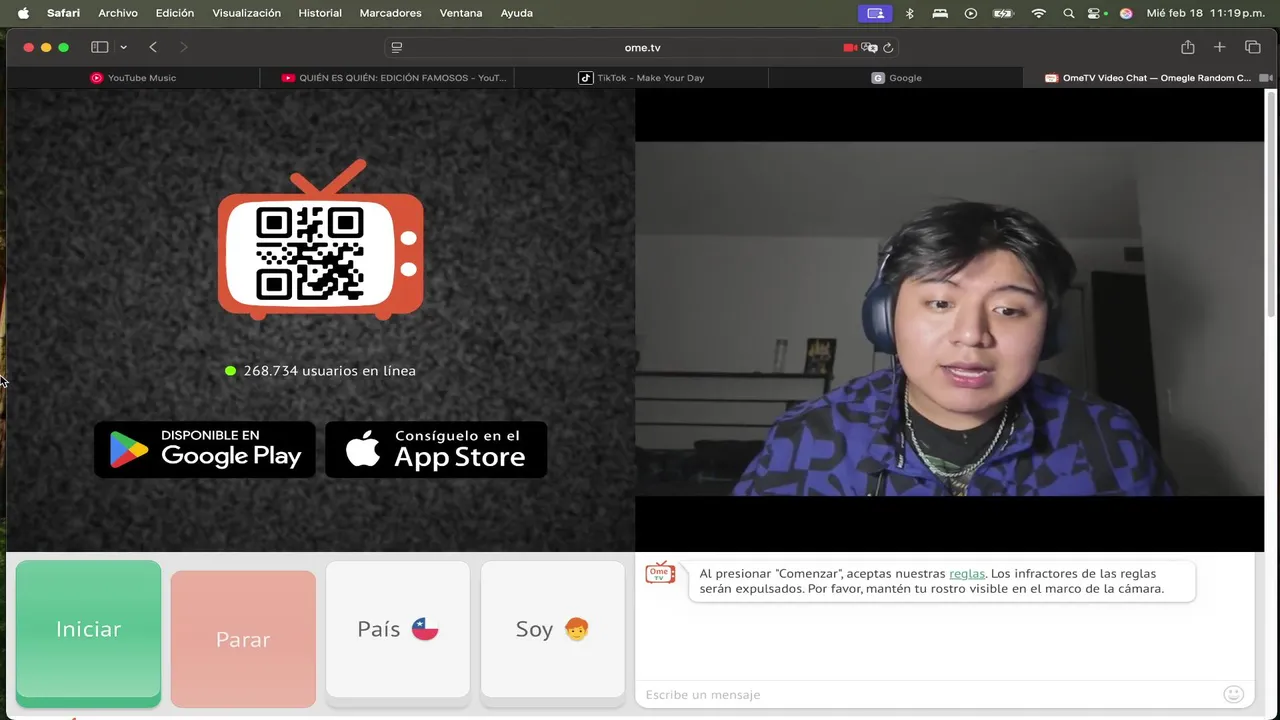Reload the current page
The height and width of the screenshot is (720, 1280).
[x=888, y=47]
